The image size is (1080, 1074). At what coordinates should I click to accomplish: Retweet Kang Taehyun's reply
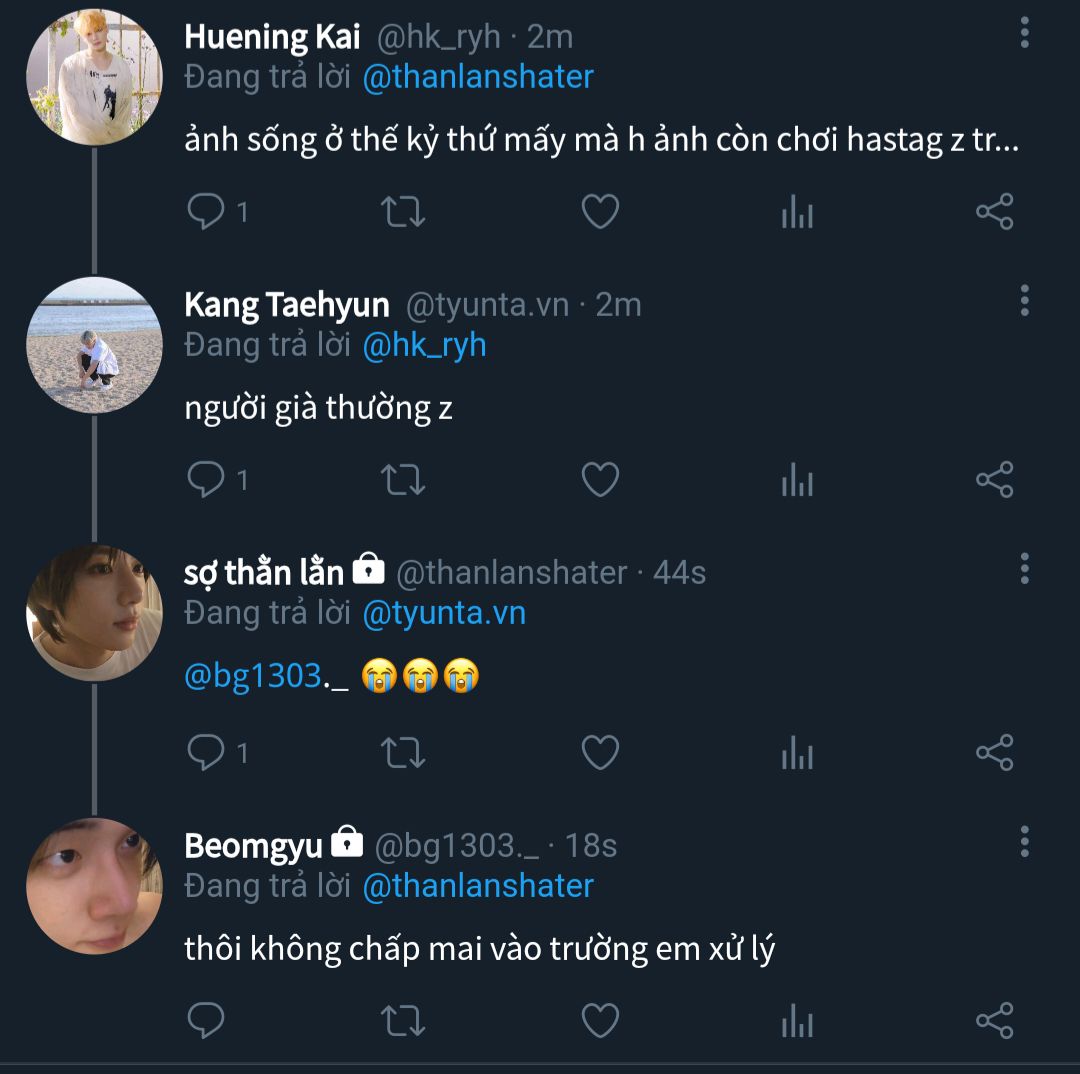click(x=404, y=480)
